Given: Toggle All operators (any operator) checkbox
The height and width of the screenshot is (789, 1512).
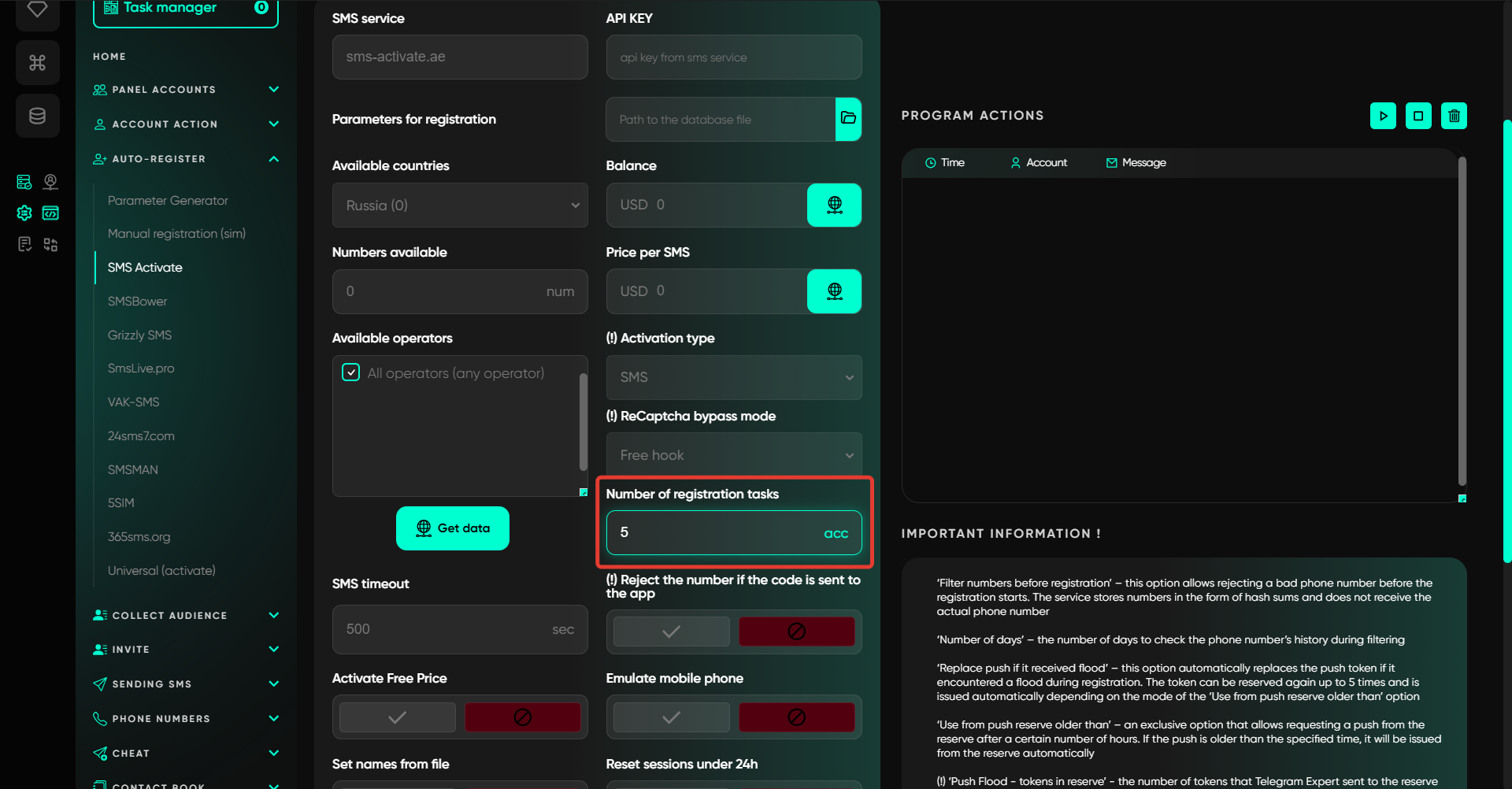Looking at the screenshot, I should pyautogui.click(x=351, y=372).
